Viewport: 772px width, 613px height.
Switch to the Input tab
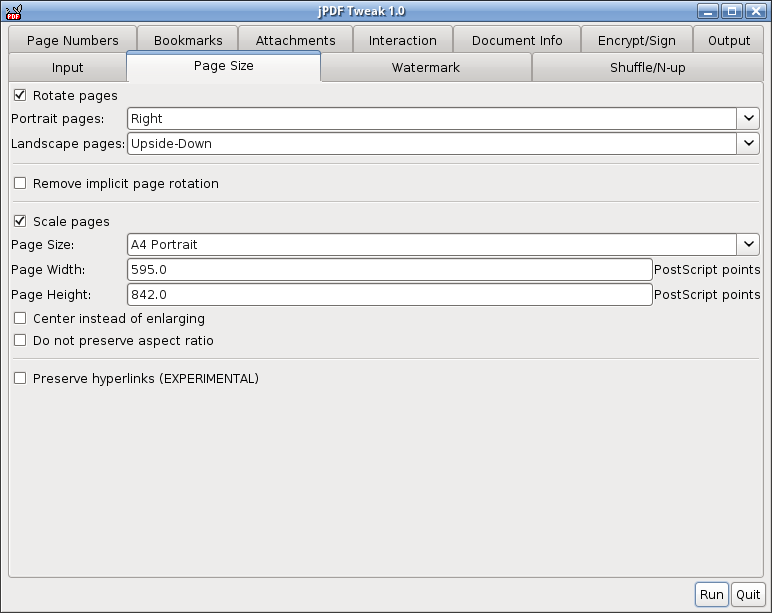point(67,67)
